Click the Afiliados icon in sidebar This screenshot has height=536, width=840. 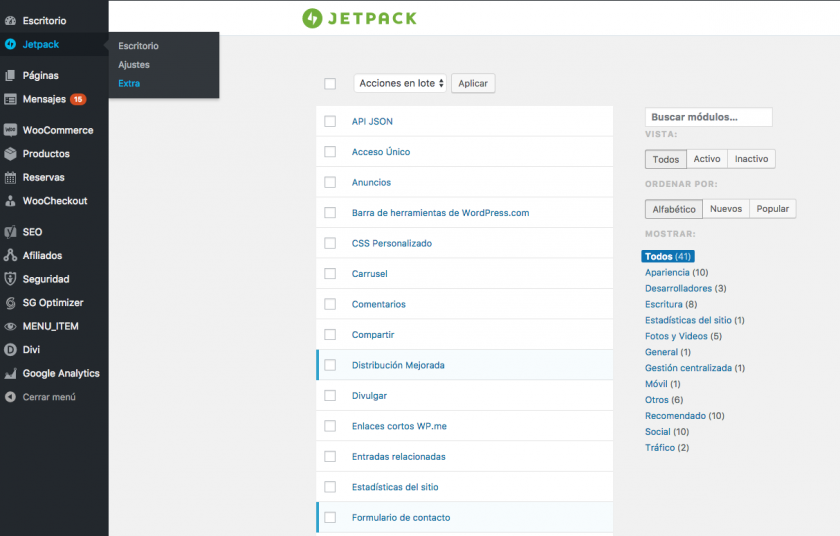(10, 255)
